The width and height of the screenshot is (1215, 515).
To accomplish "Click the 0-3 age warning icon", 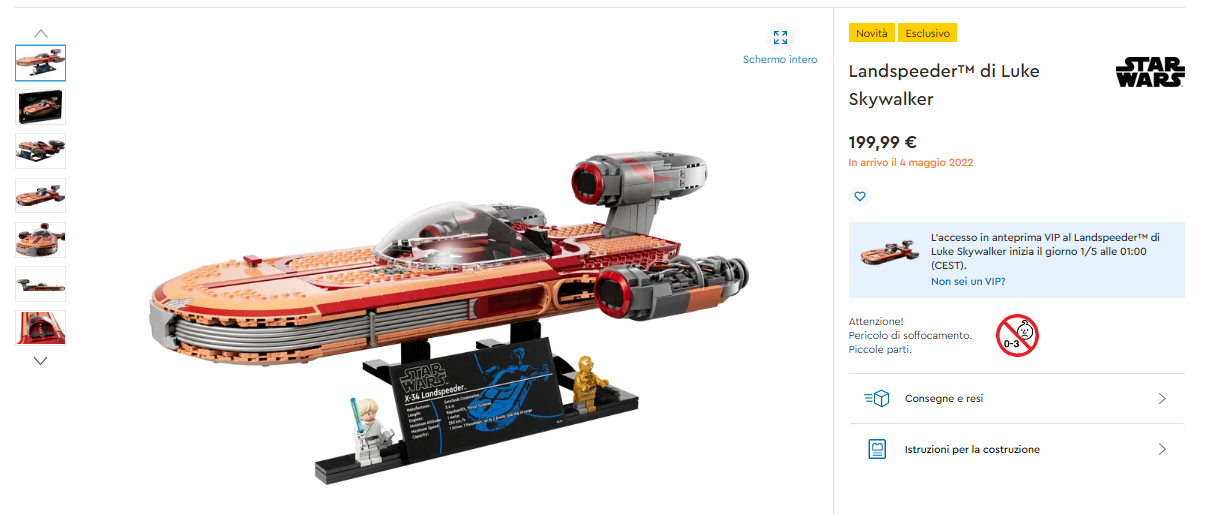I will (x=1017, y=335).
